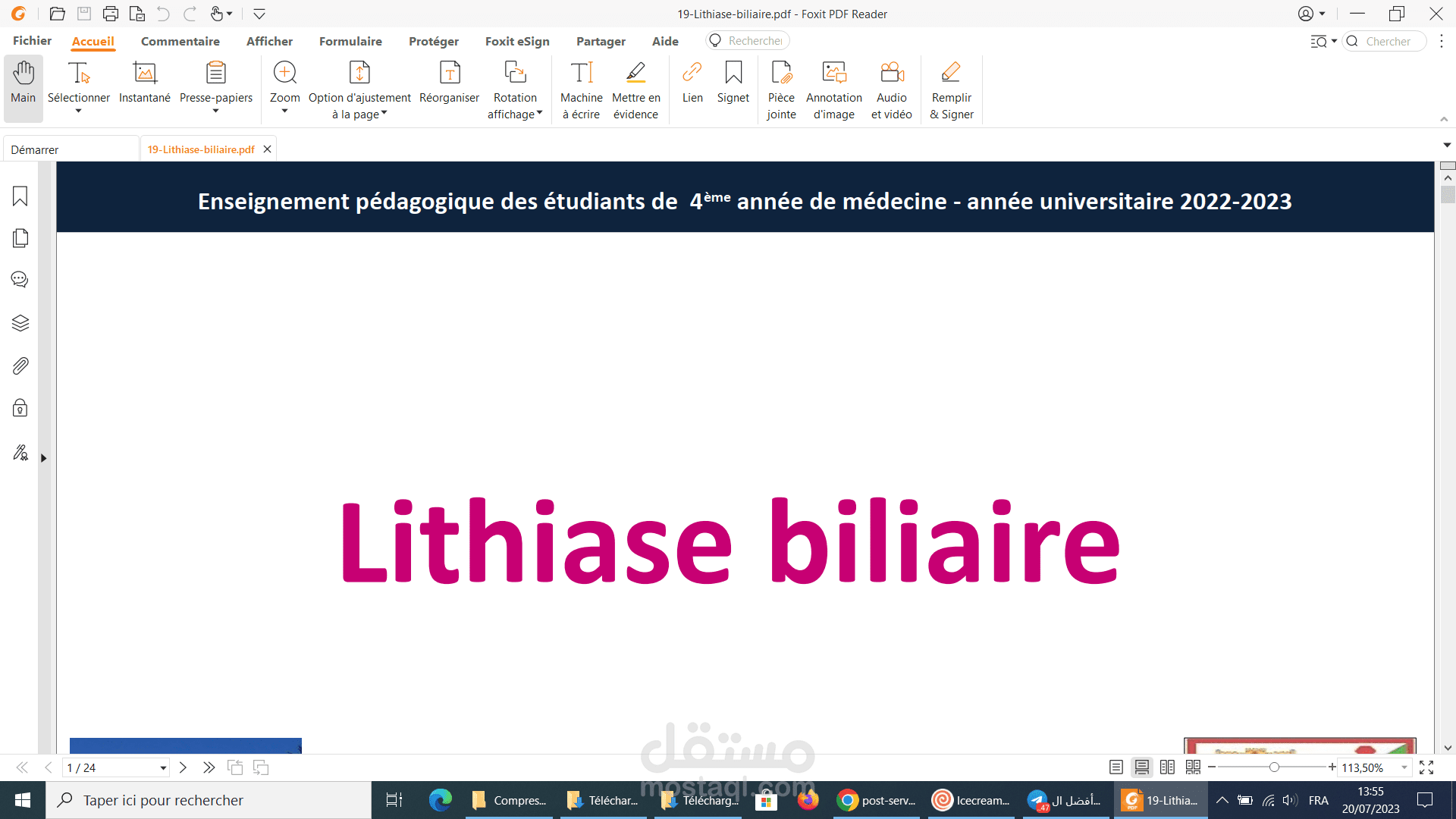Open the Partager tab
This screenshot has width=1456, height=819.
pos(601,41)
